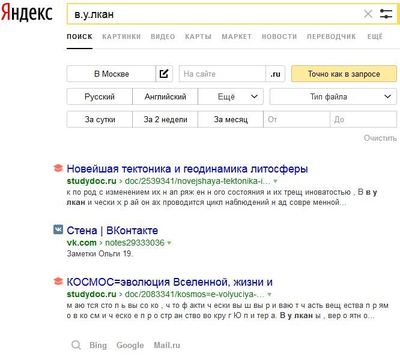Open the Ещё services tab
Viewport: 400px width, 363px height.
(x=375, y=37)
